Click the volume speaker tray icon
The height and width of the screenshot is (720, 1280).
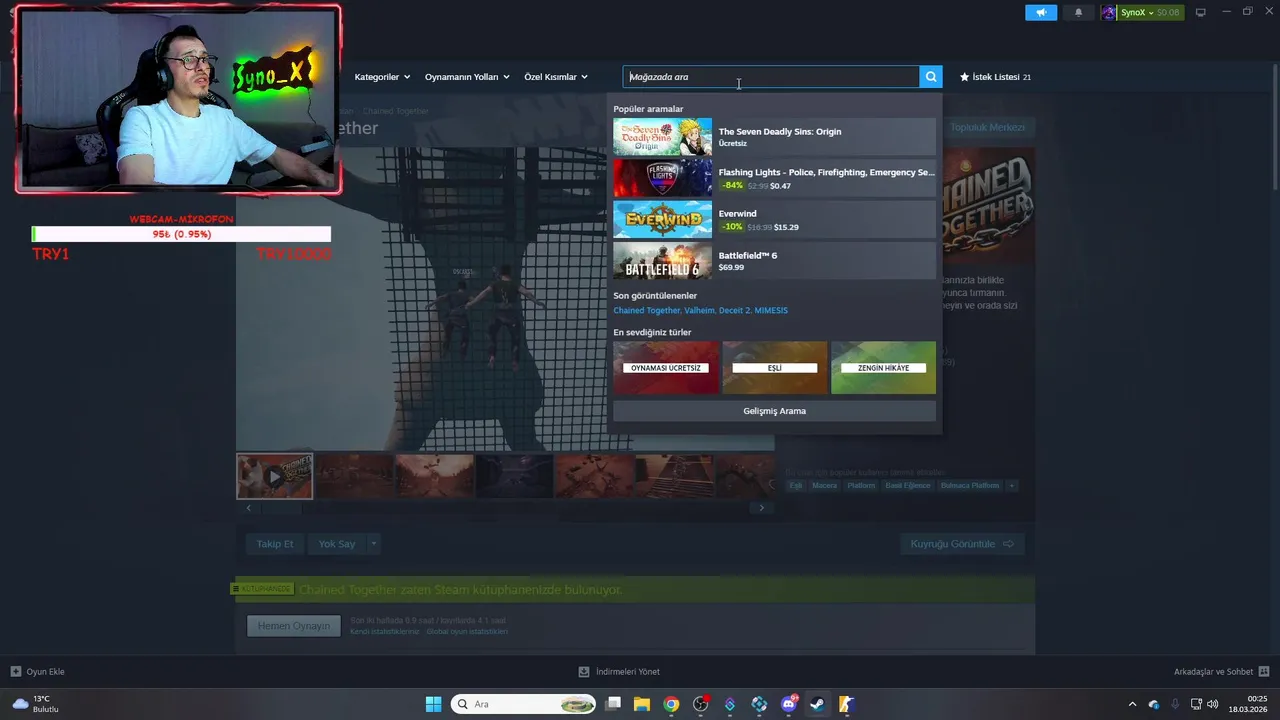(x=1212, y=704)
